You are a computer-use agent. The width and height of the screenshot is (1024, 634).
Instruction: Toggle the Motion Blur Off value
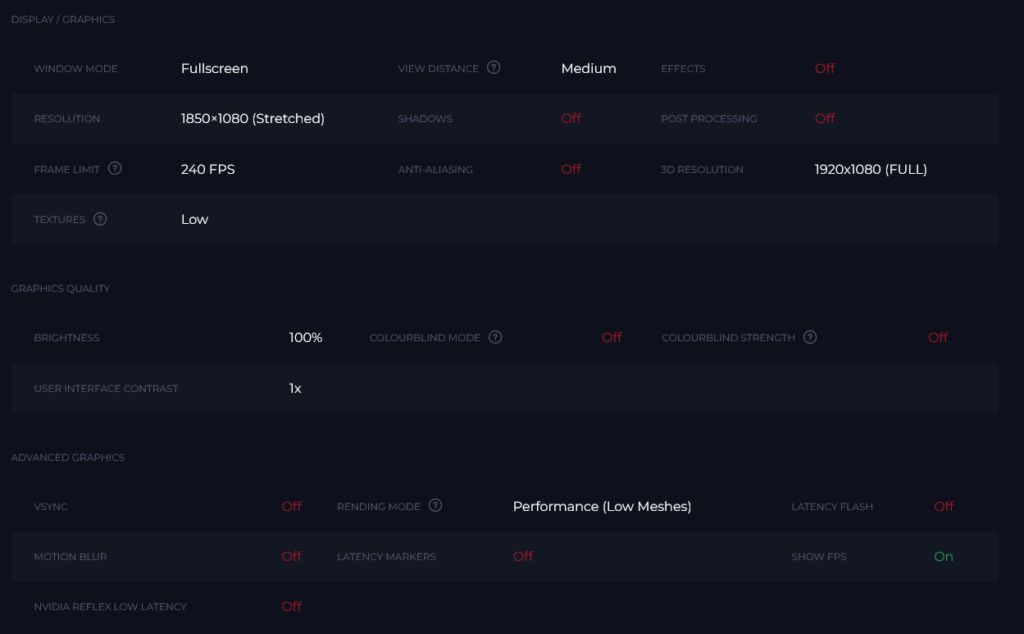pyautogui.click(x=291, y=556)
